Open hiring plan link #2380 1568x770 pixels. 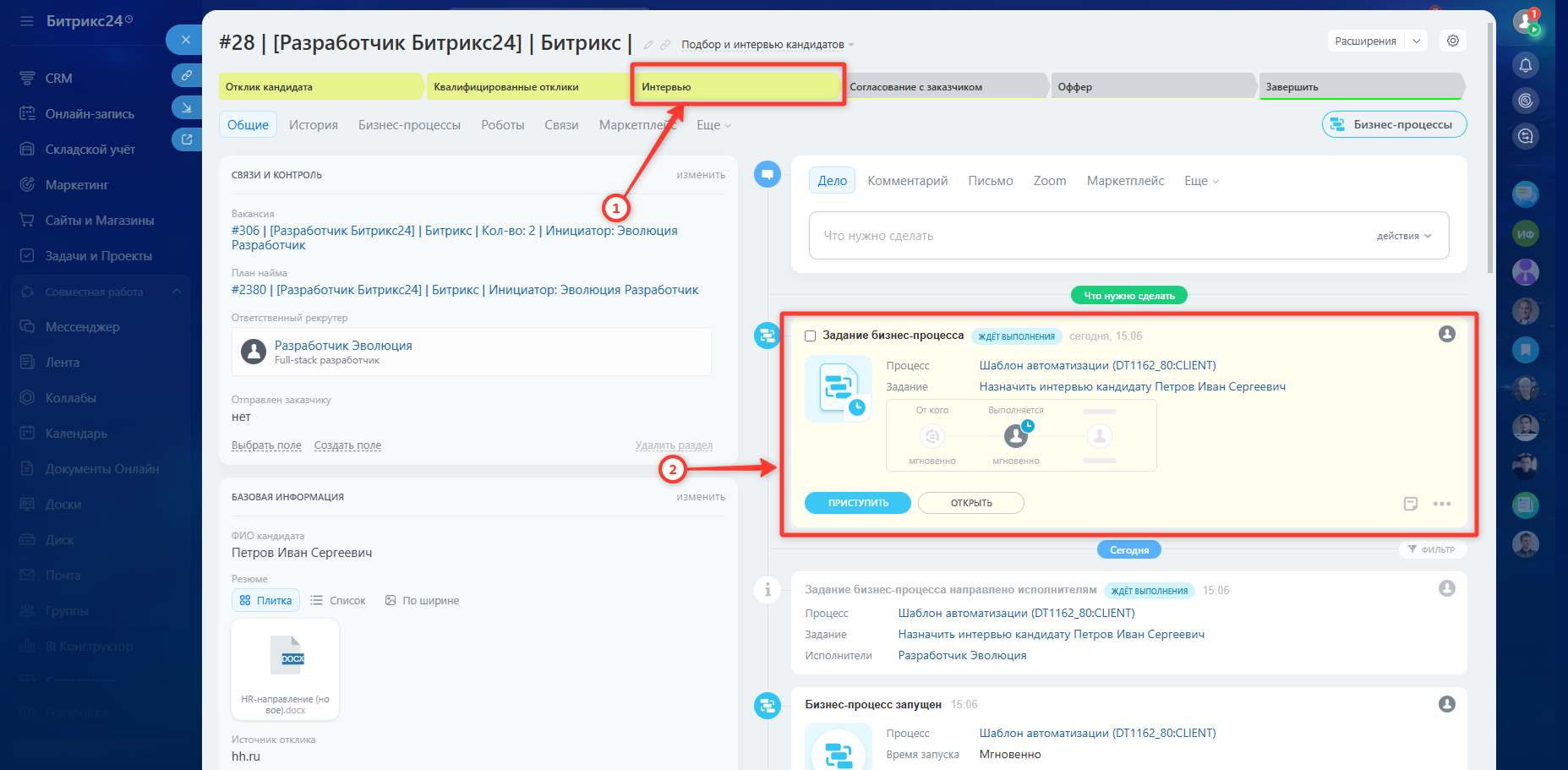click(x=465, y=289)
